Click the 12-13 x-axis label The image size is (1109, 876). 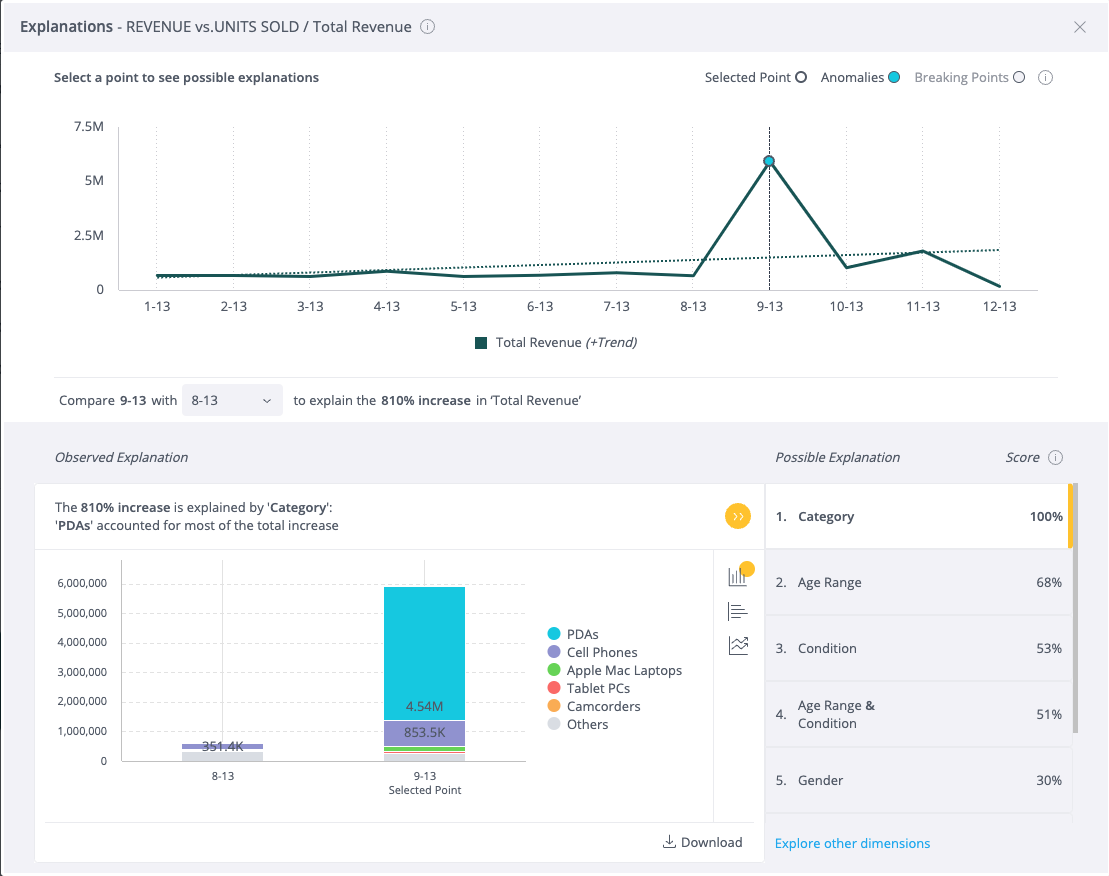pyautogui.click(x=999, y=306)
